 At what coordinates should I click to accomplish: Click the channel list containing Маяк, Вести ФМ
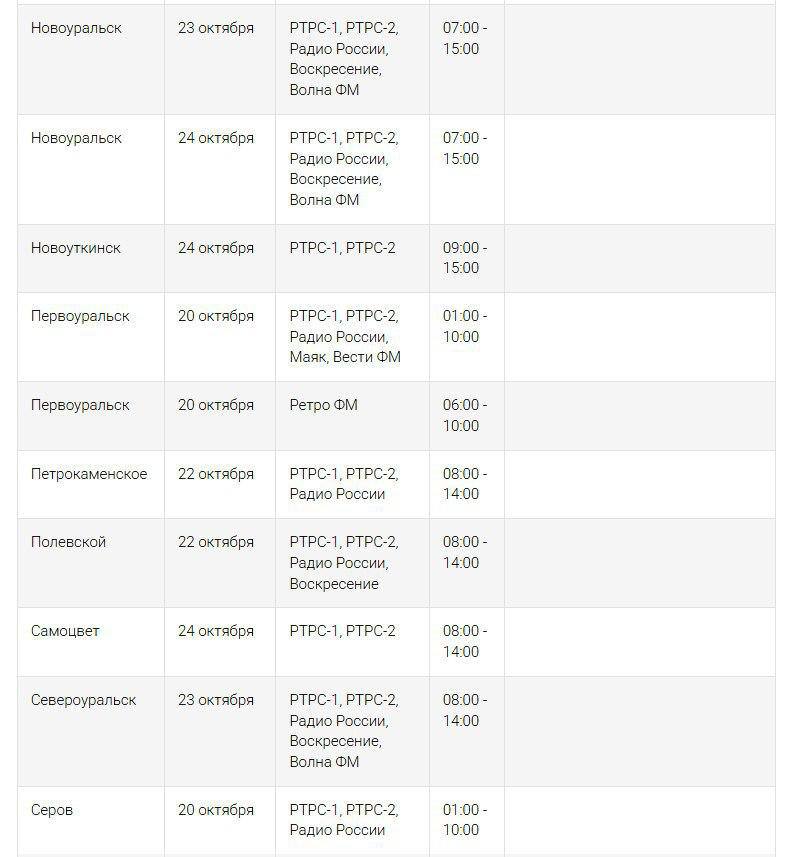pos(344,336)
